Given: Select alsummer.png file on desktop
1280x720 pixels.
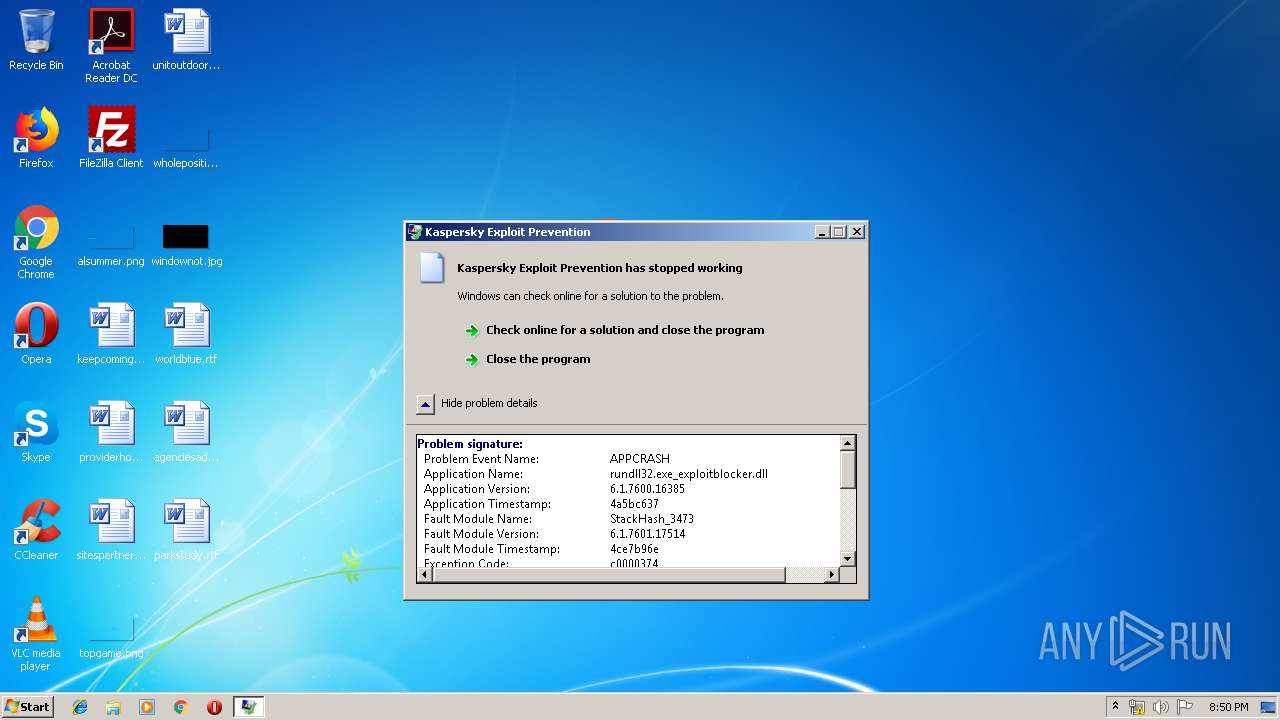Looking at the screenshot, I should pyautogui.click(x=111, y=245).
